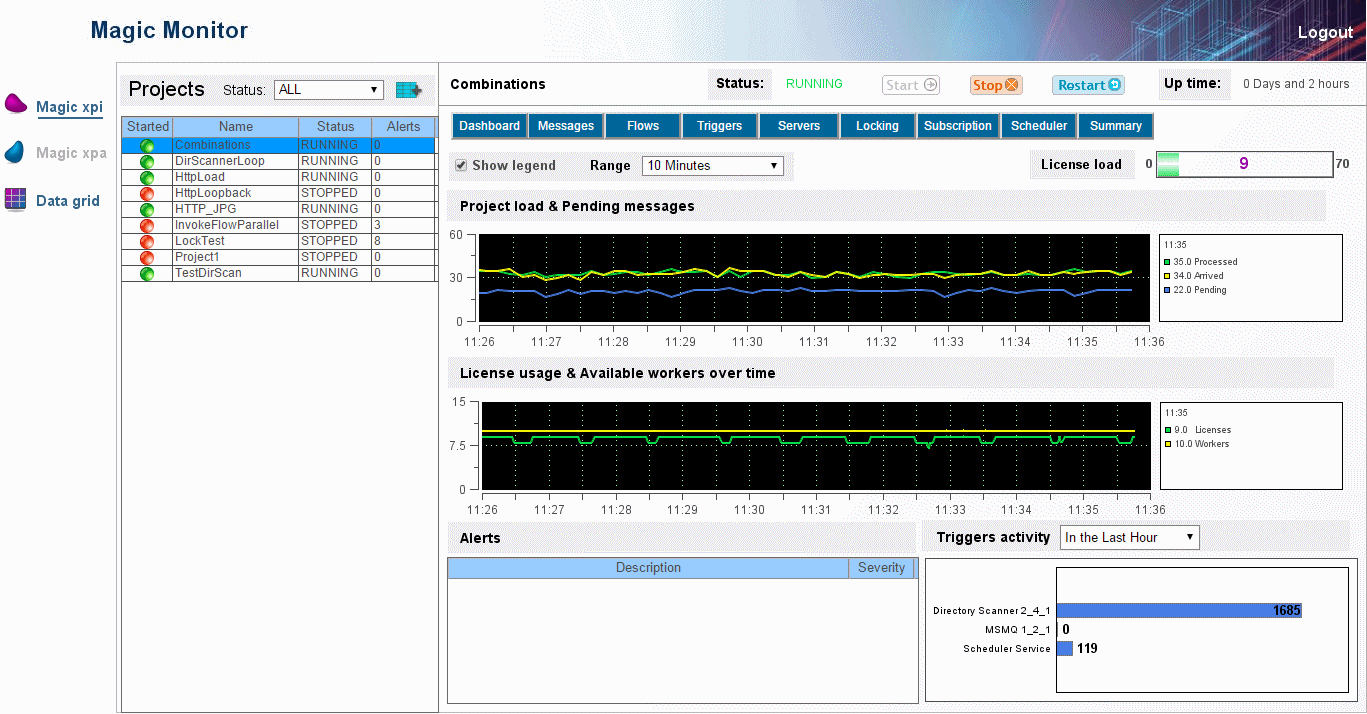Sort projects by the Status column header
1367x714 pixels.
(335, 127)
